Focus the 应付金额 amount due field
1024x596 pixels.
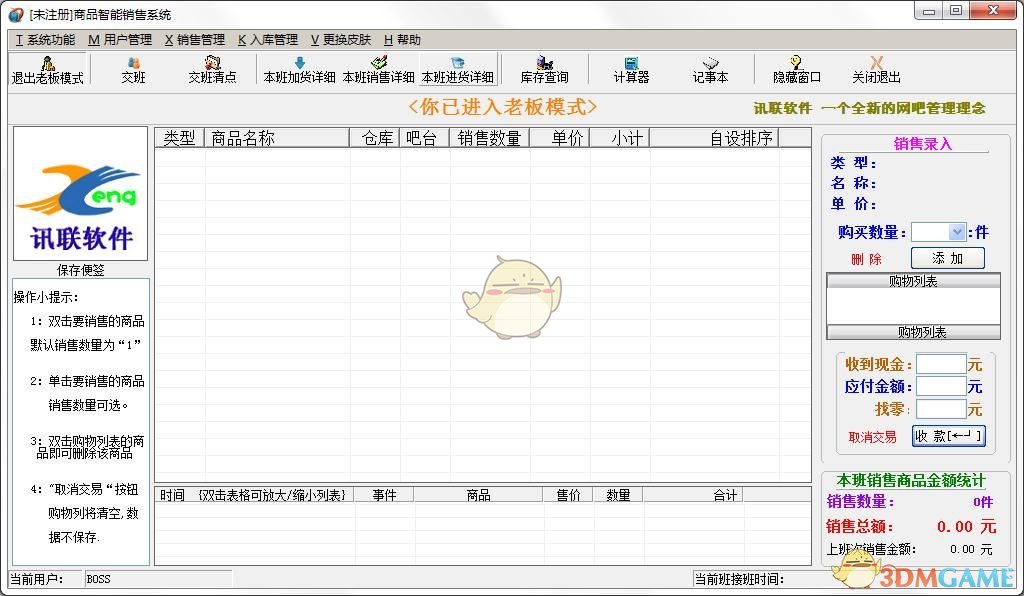pyautogui.click(x=940, y=386)
